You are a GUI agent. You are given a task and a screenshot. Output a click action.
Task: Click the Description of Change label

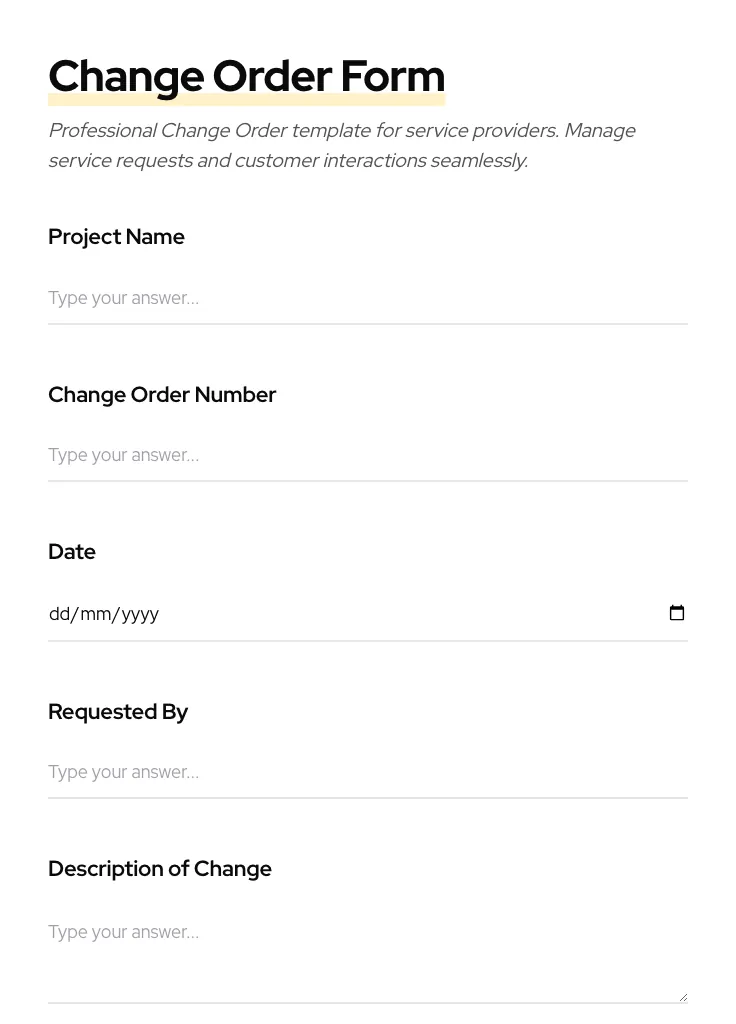159,869
